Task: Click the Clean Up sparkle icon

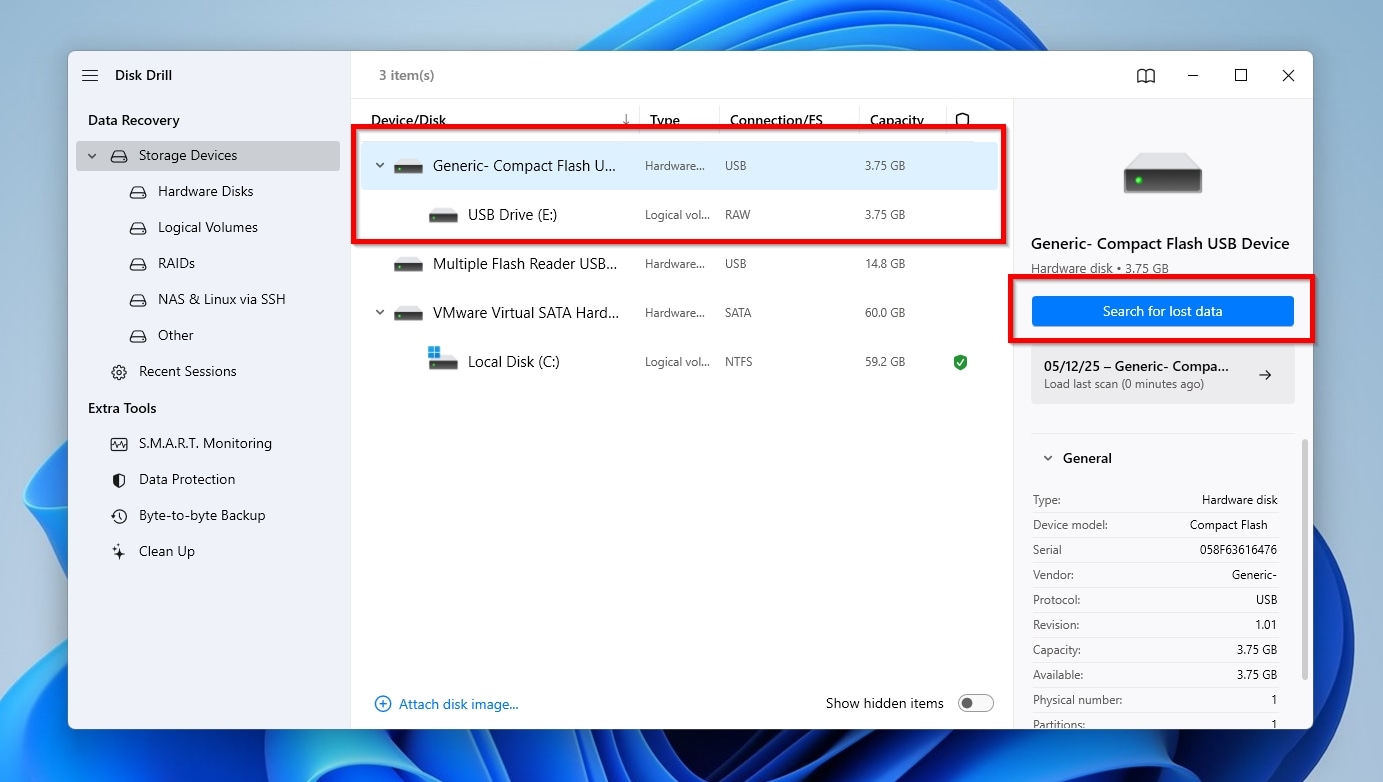Action: coord(119,552)
